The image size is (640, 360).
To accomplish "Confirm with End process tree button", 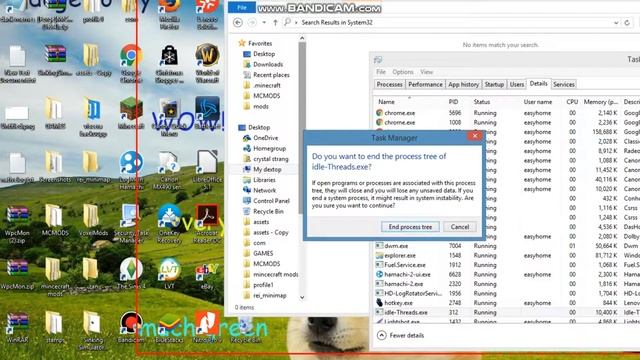I will [x=410, y=227].
